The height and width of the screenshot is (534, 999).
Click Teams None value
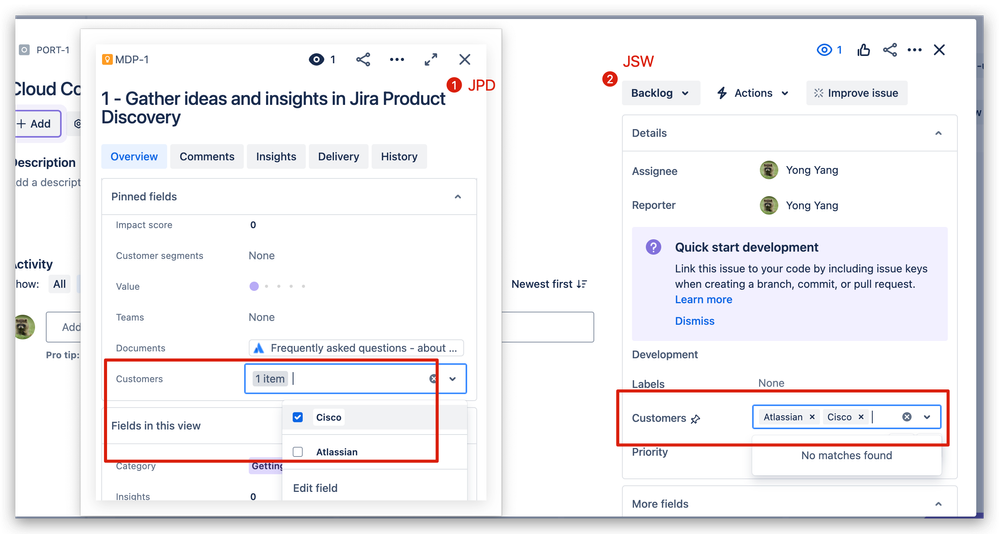click(262, 317)
